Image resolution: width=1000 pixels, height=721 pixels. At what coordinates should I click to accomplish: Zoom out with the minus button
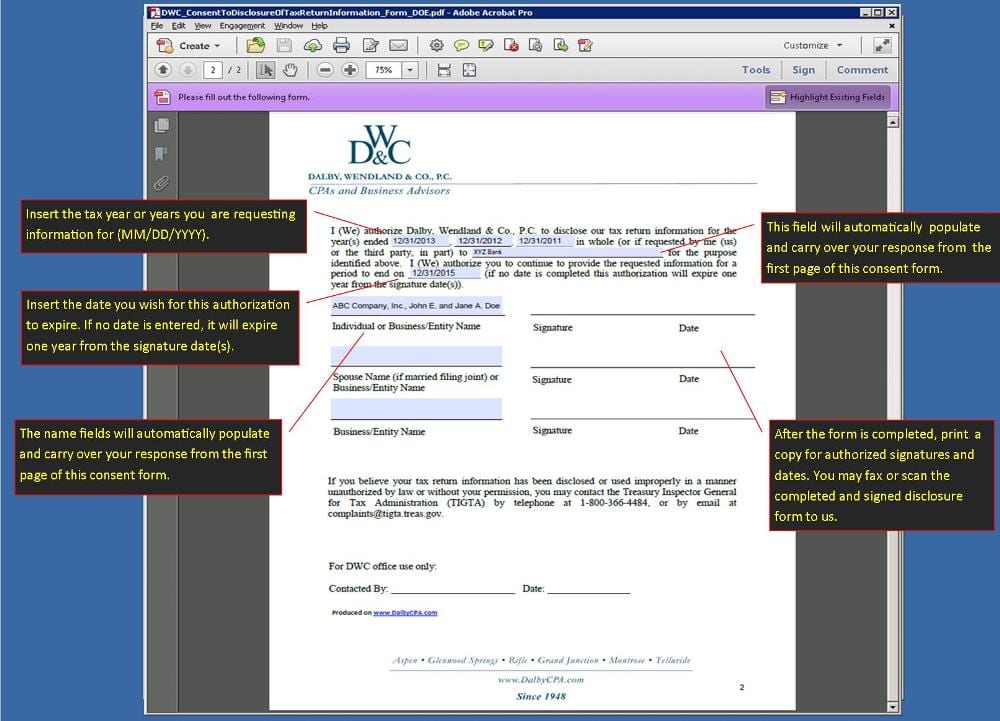click(325, 70)
